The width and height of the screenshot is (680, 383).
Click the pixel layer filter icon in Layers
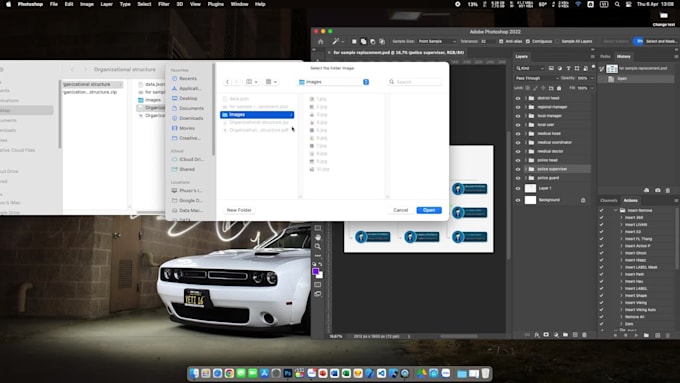click(x=551, y=69)
